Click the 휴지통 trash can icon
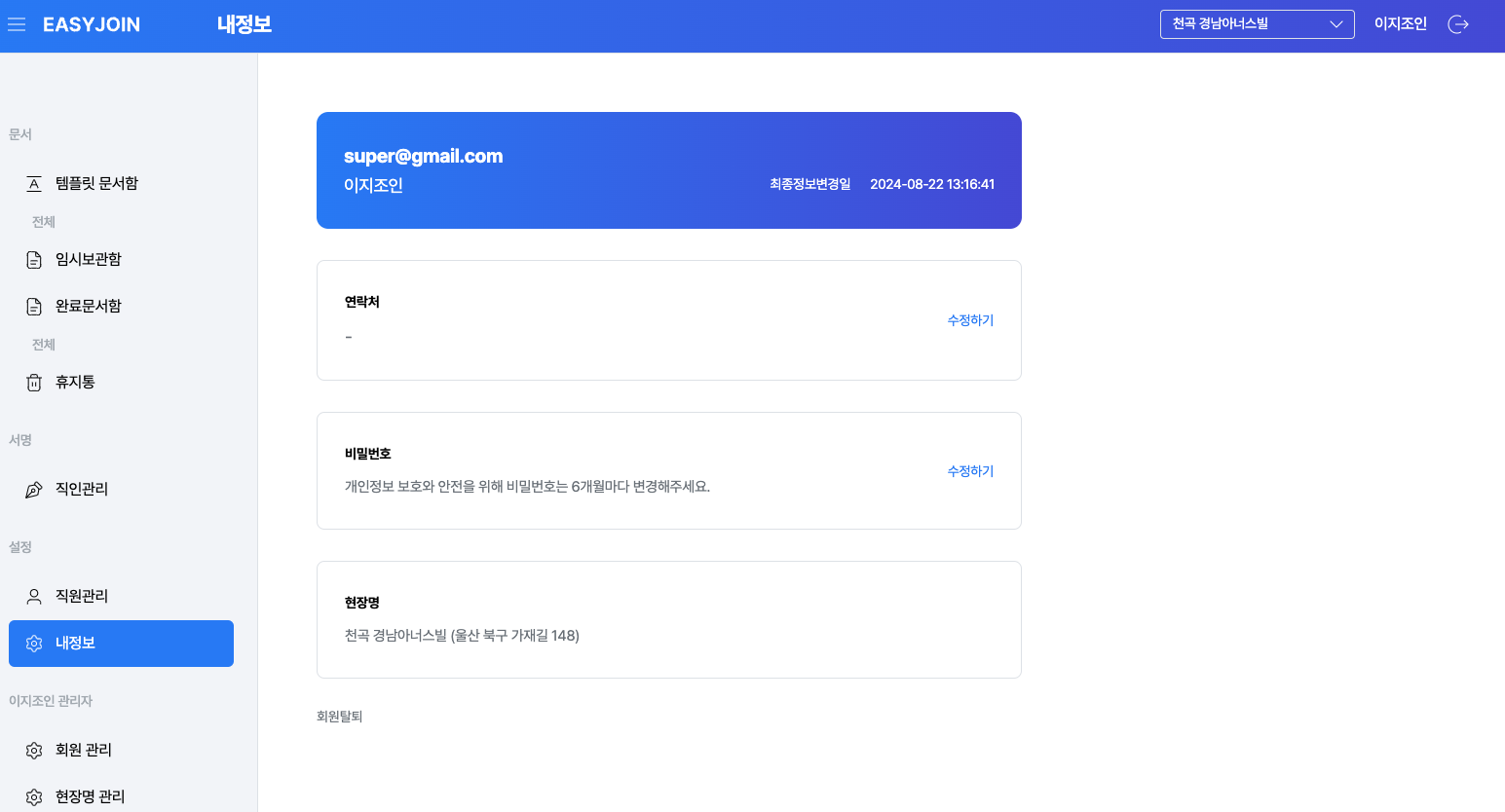Viewport: 1505px width, 812px height. coord(34,383)
